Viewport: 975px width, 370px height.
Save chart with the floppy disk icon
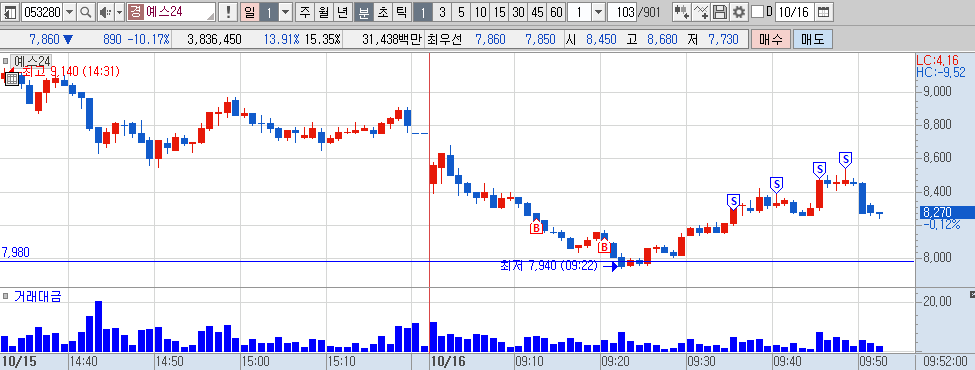click(719, 11)
